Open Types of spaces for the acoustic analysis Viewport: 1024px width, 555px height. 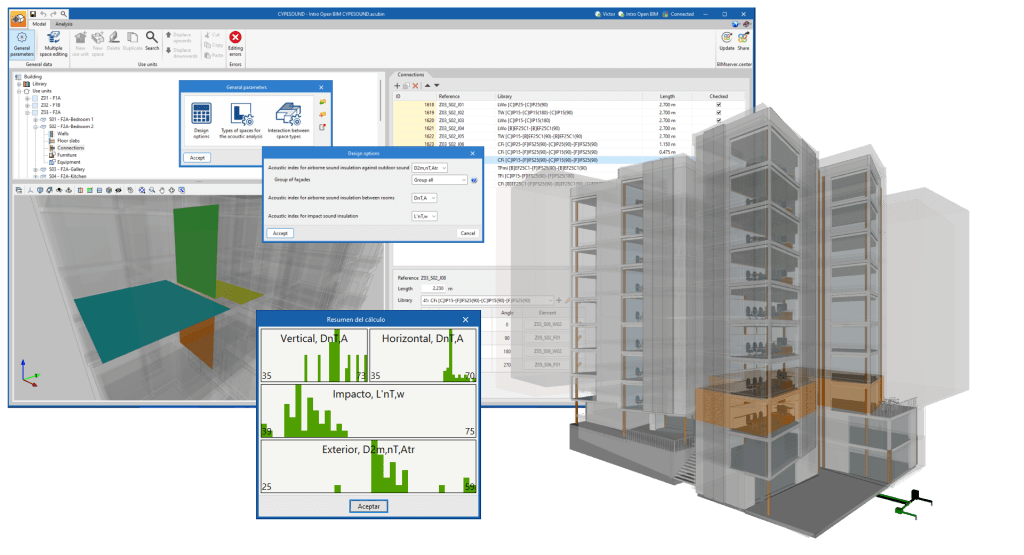pyautogui.click(x=241, y=122)
